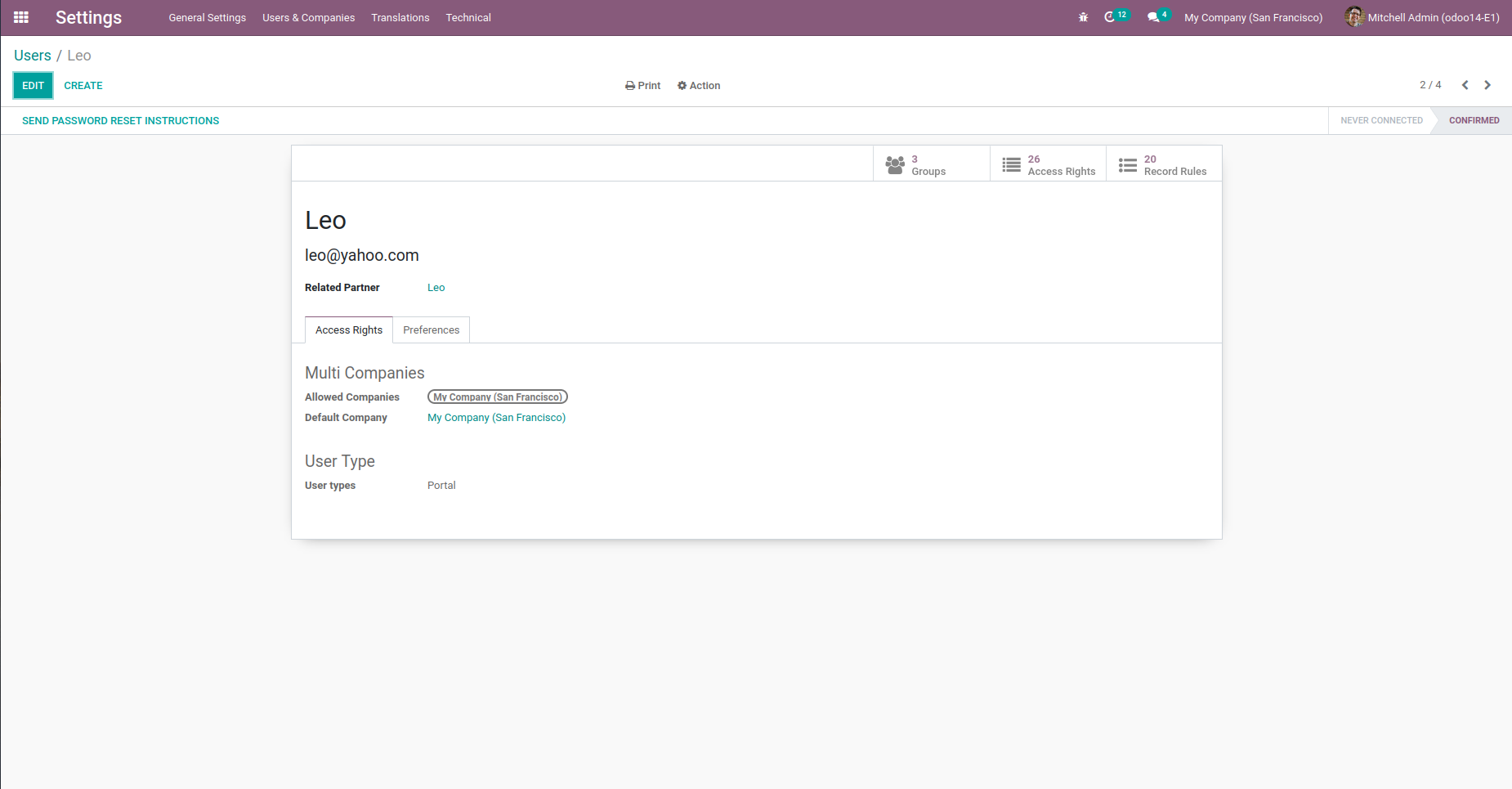Click the Confirmed status
The image size is (1512, 789).
pos(1474,120)
